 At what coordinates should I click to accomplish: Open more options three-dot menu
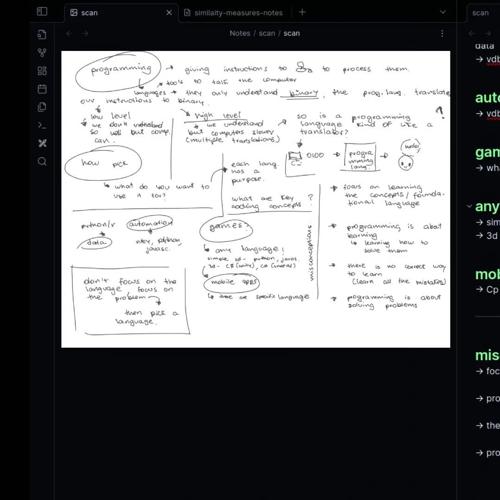click(442, 33)
